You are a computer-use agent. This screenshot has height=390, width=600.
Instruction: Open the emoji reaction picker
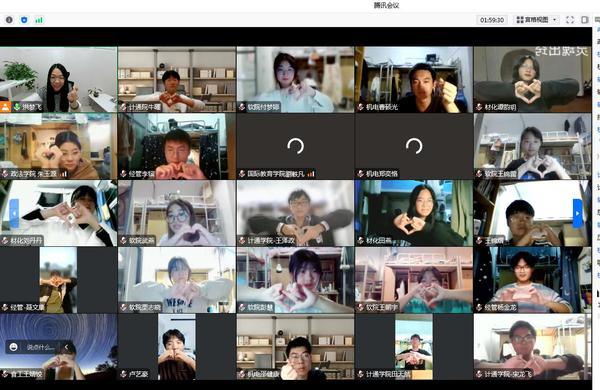click(x=13, y=347)
